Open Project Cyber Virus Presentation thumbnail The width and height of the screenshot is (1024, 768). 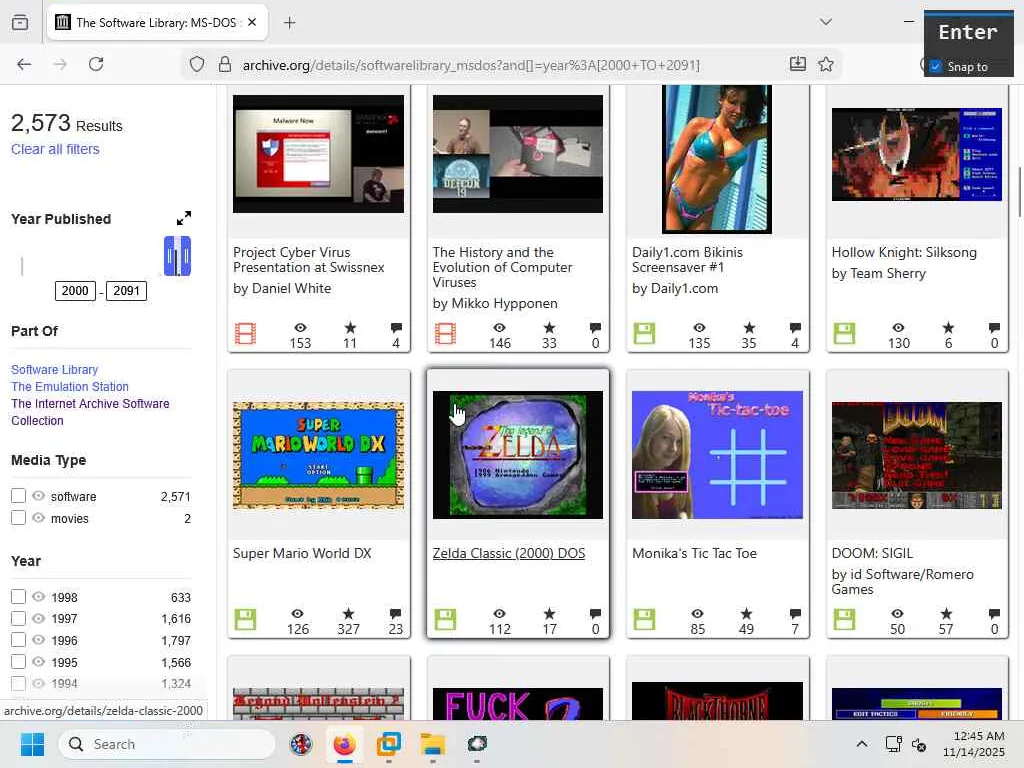pyautogui.click(x=319, y=154)
